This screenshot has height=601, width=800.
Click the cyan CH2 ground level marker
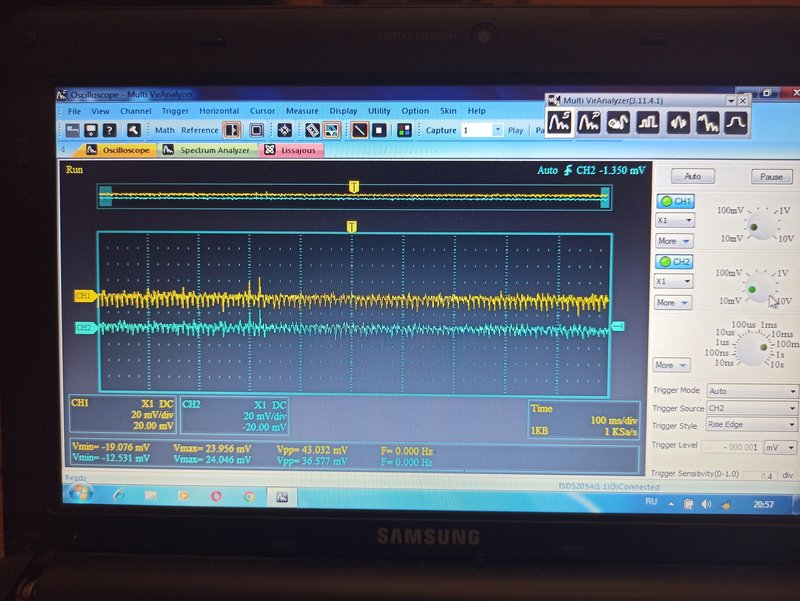[x=85, y=328]
